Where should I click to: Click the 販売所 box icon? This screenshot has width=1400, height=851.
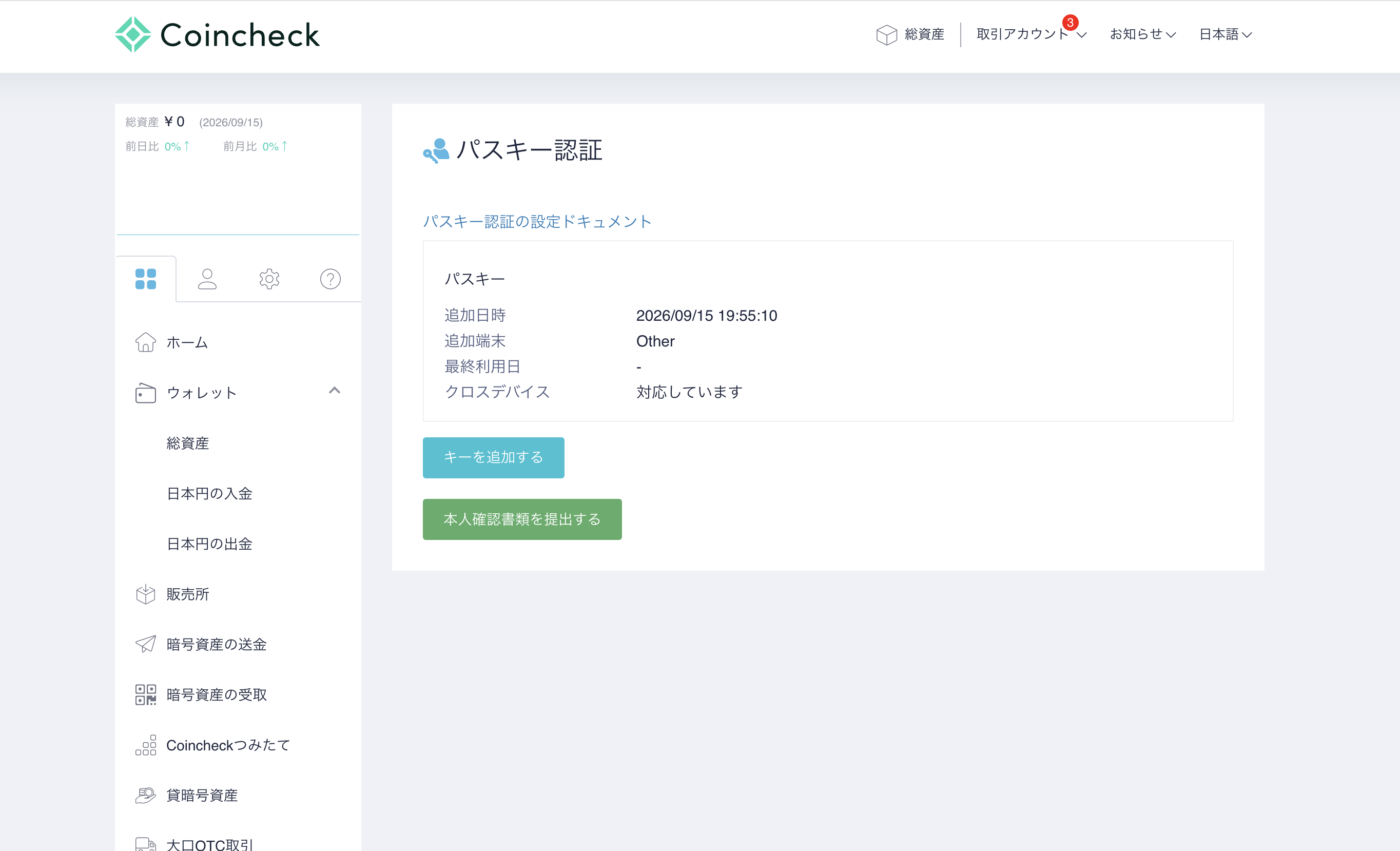(145, 594)
